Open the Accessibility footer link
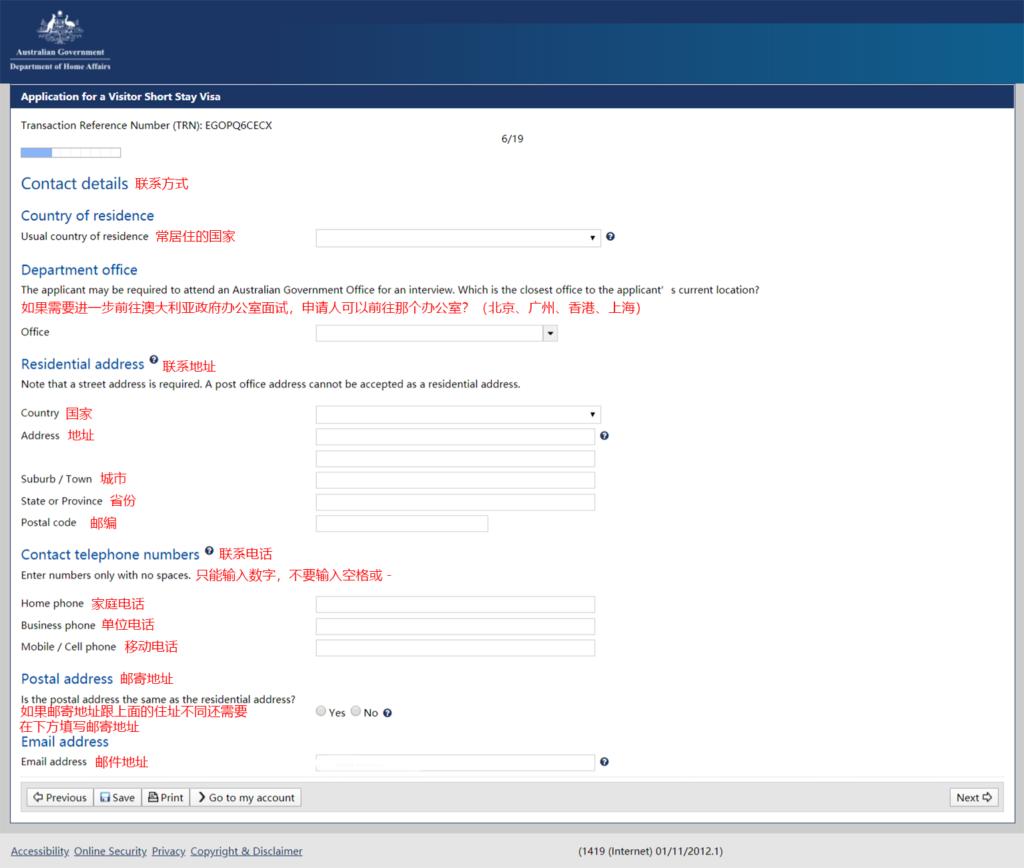 [40, 851]
